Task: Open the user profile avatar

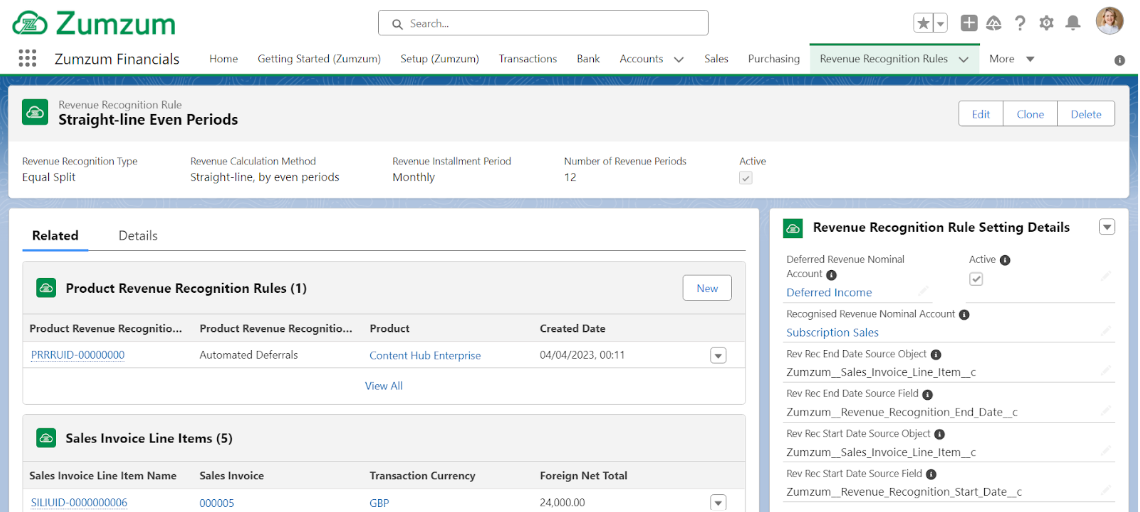Action: tap(1109, 21)
